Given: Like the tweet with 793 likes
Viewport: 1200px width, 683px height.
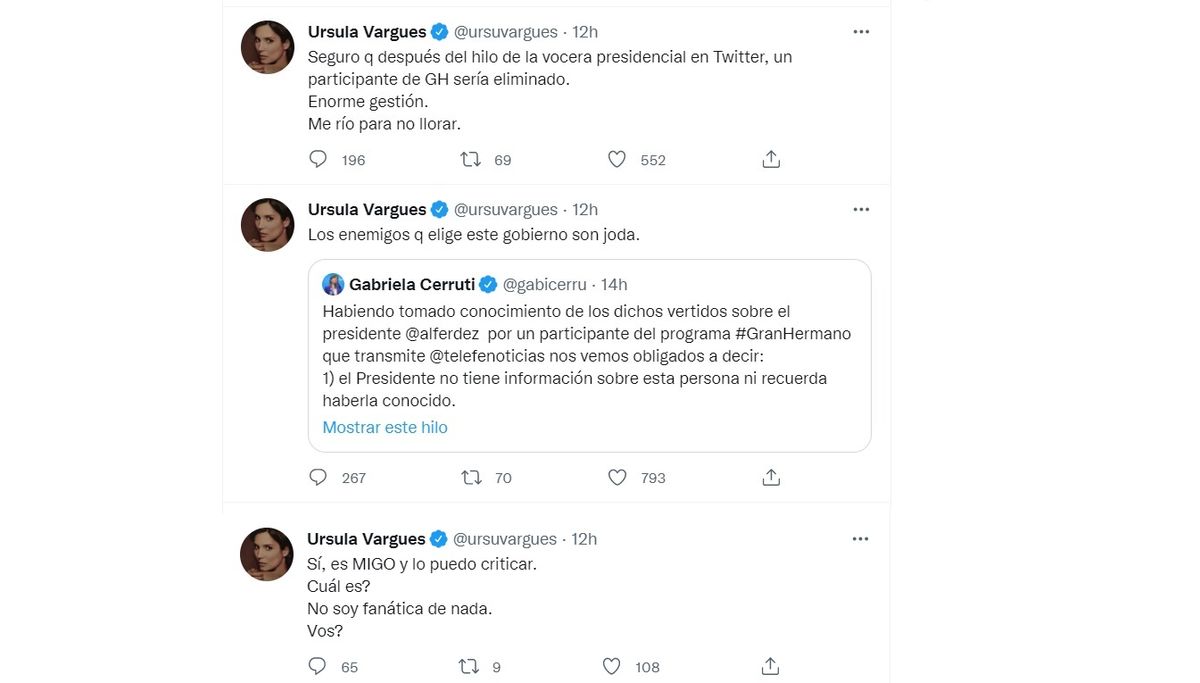Looking at the screenshot, I should [617, 477].
